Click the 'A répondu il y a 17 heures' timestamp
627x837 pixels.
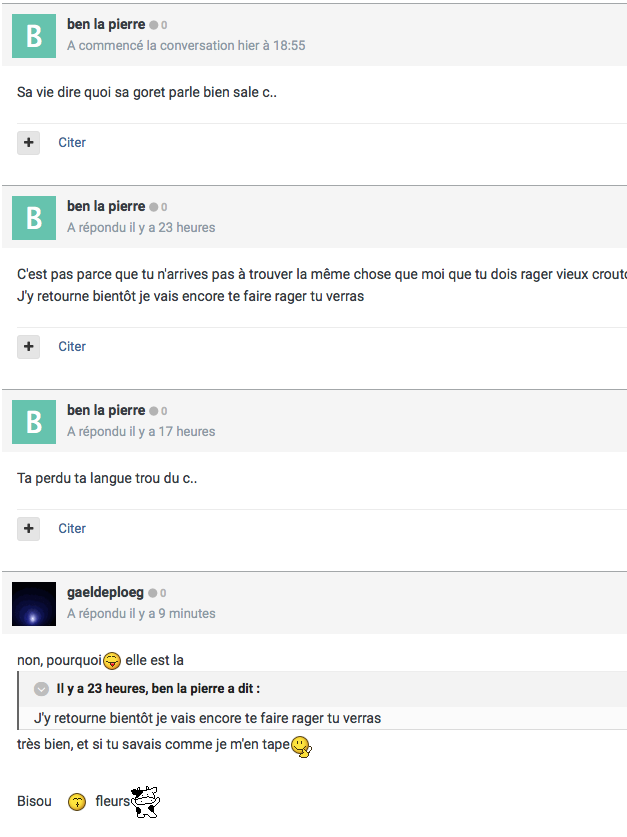click(x=141, y=432)
